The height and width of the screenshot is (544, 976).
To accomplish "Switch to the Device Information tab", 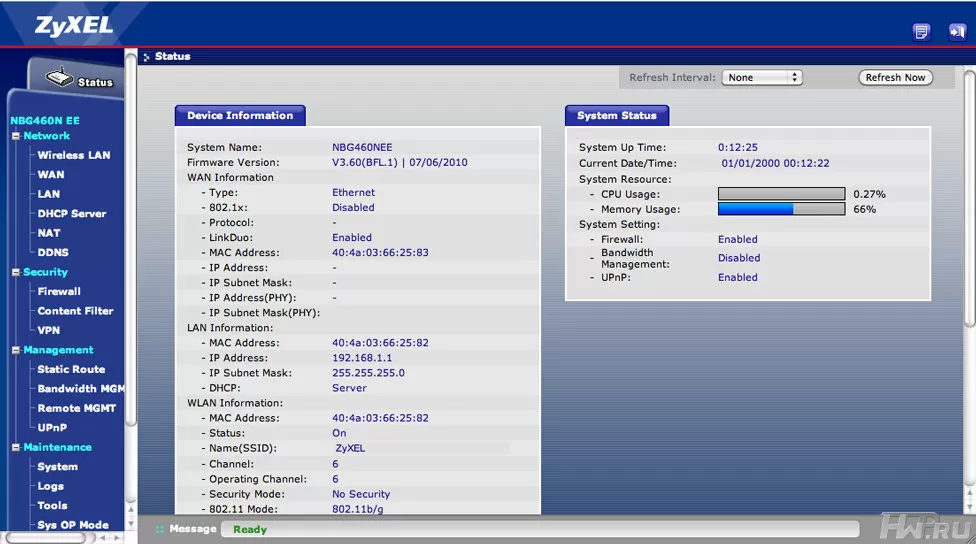I will click(240, 116).
